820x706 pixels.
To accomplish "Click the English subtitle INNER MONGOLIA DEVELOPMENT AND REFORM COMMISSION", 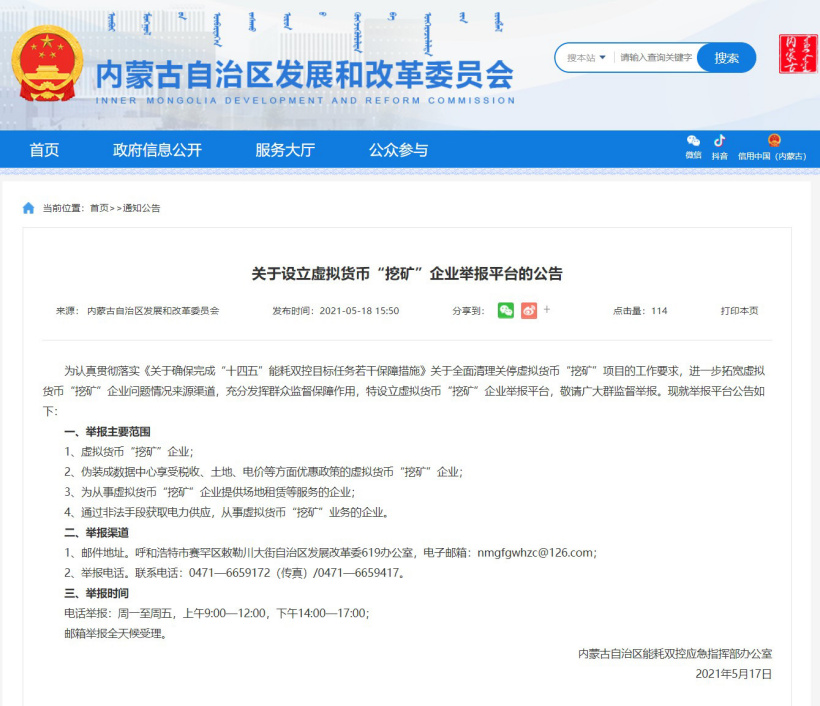I will click(305, 100).
